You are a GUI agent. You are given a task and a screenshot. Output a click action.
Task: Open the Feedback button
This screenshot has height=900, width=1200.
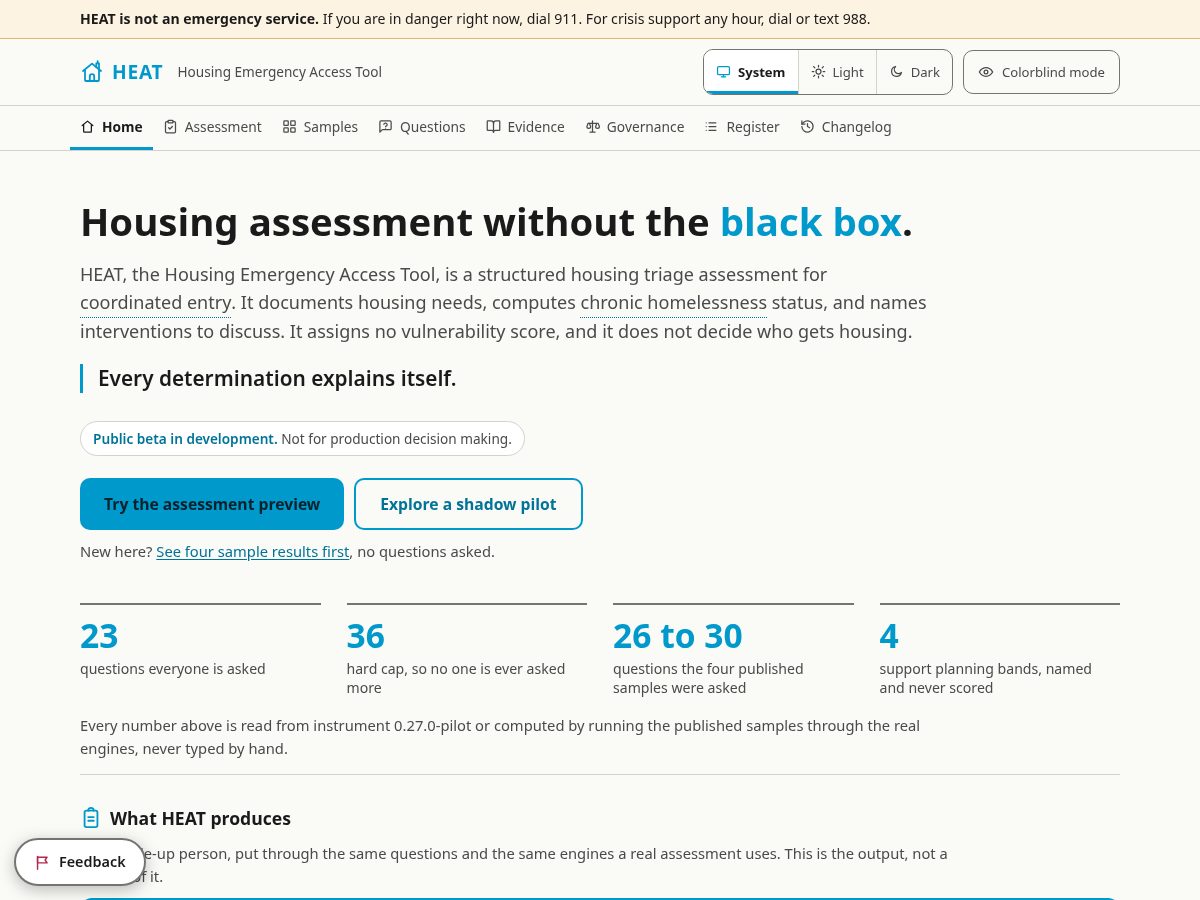[x=80, y=862]
